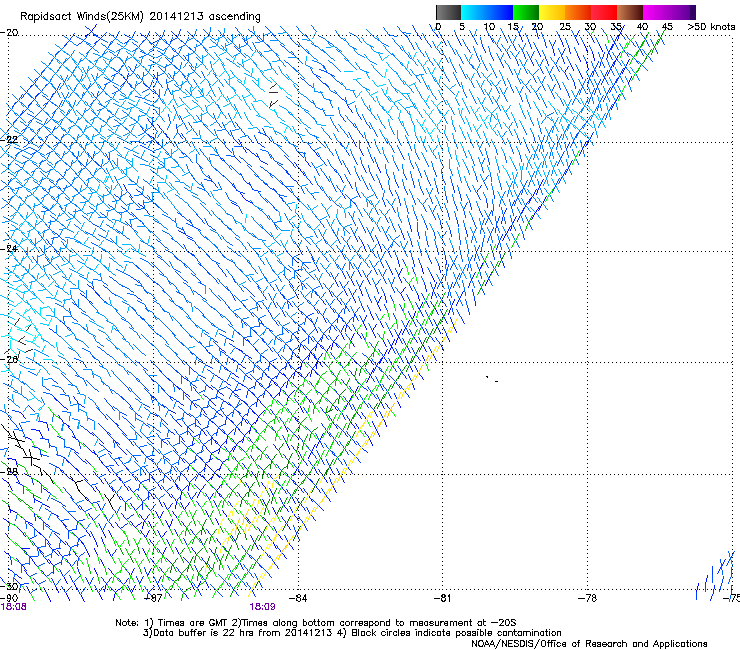740x650 pixels.
Task: Click the gray 0-5 knots legend swatch
Action: tap(448, 12)
